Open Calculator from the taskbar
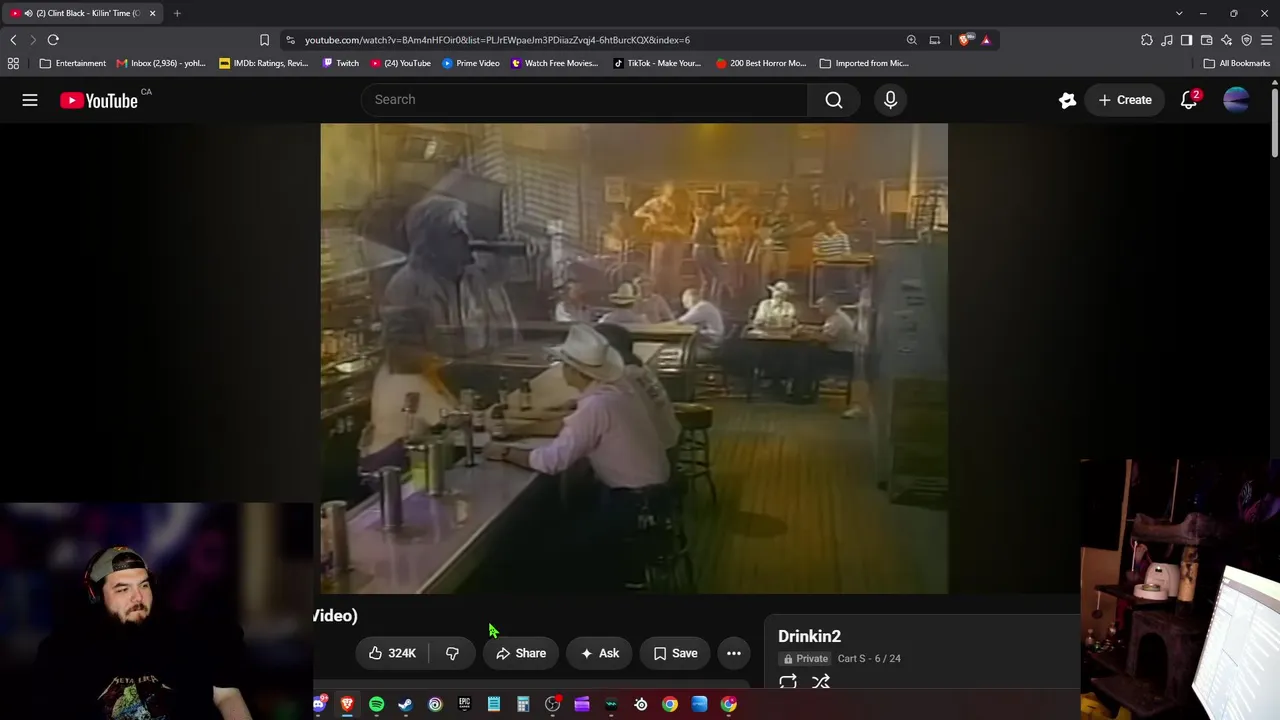Image resolution: width=1280 pixels, height=720 pixels. pyautogui.click(x=523, y=704)
